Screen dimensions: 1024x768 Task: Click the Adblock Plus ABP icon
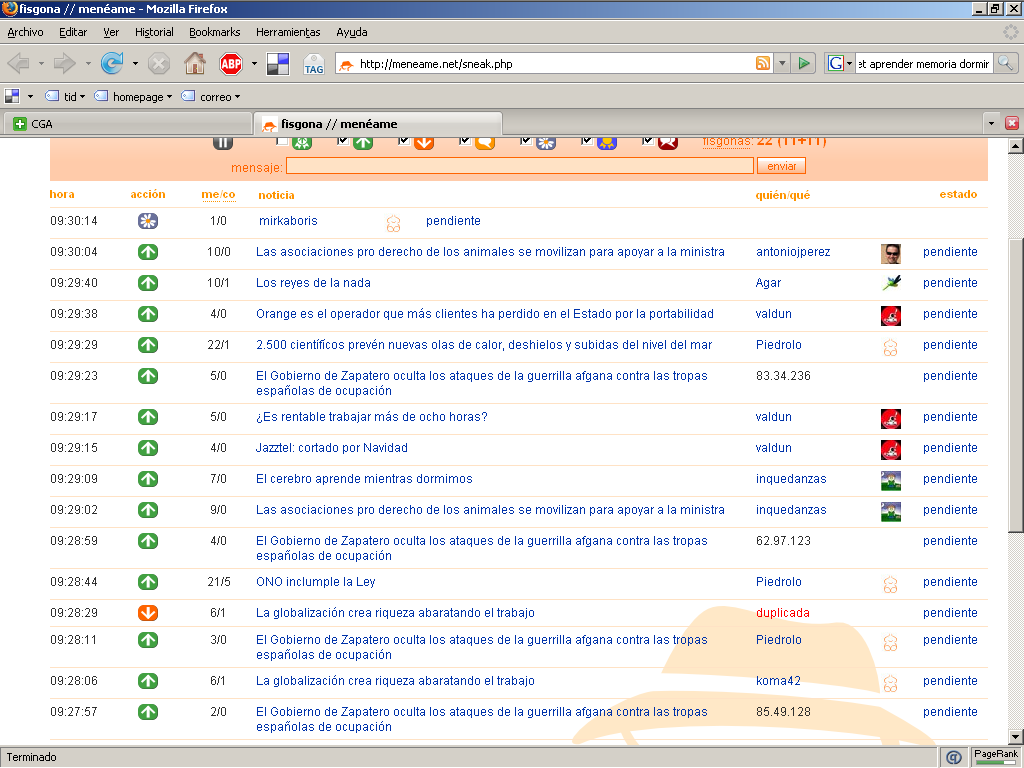pos(231,64)
